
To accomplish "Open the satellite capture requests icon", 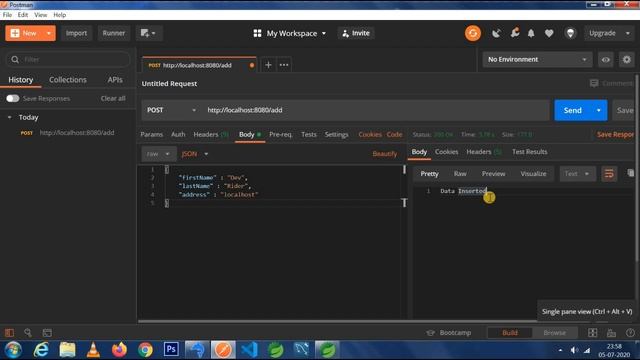I will tap(496, 33).
